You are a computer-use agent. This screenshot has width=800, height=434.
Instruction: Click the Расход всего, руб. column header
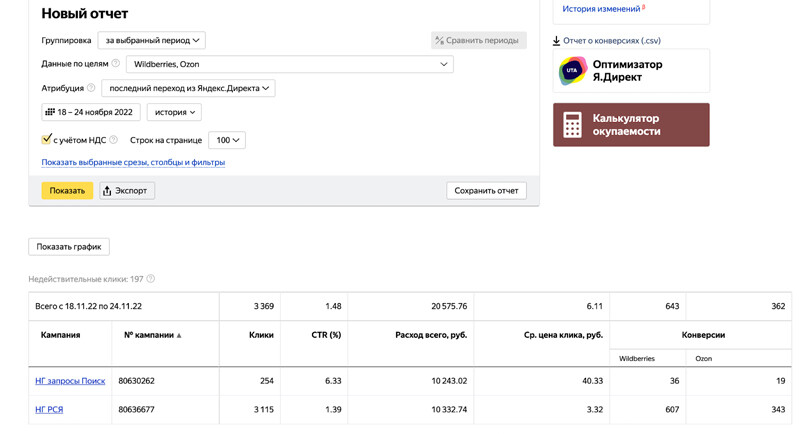point(431,335)
